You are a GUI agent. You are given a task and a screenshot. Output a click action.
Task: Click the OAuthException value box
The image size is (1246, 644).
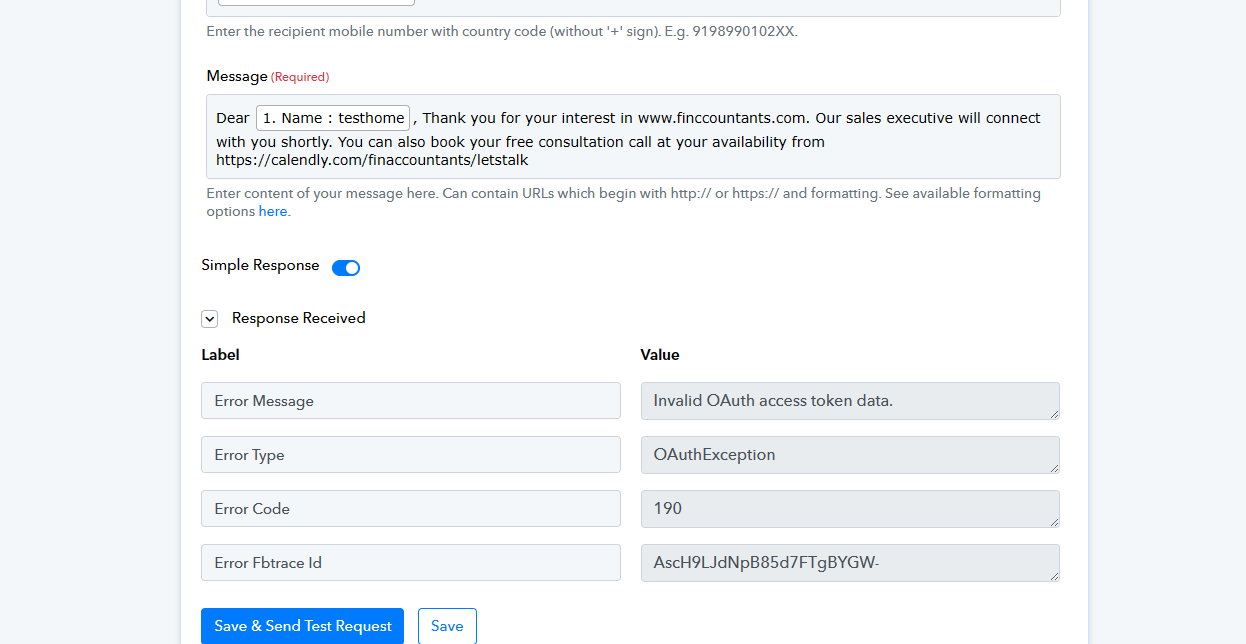850,455
